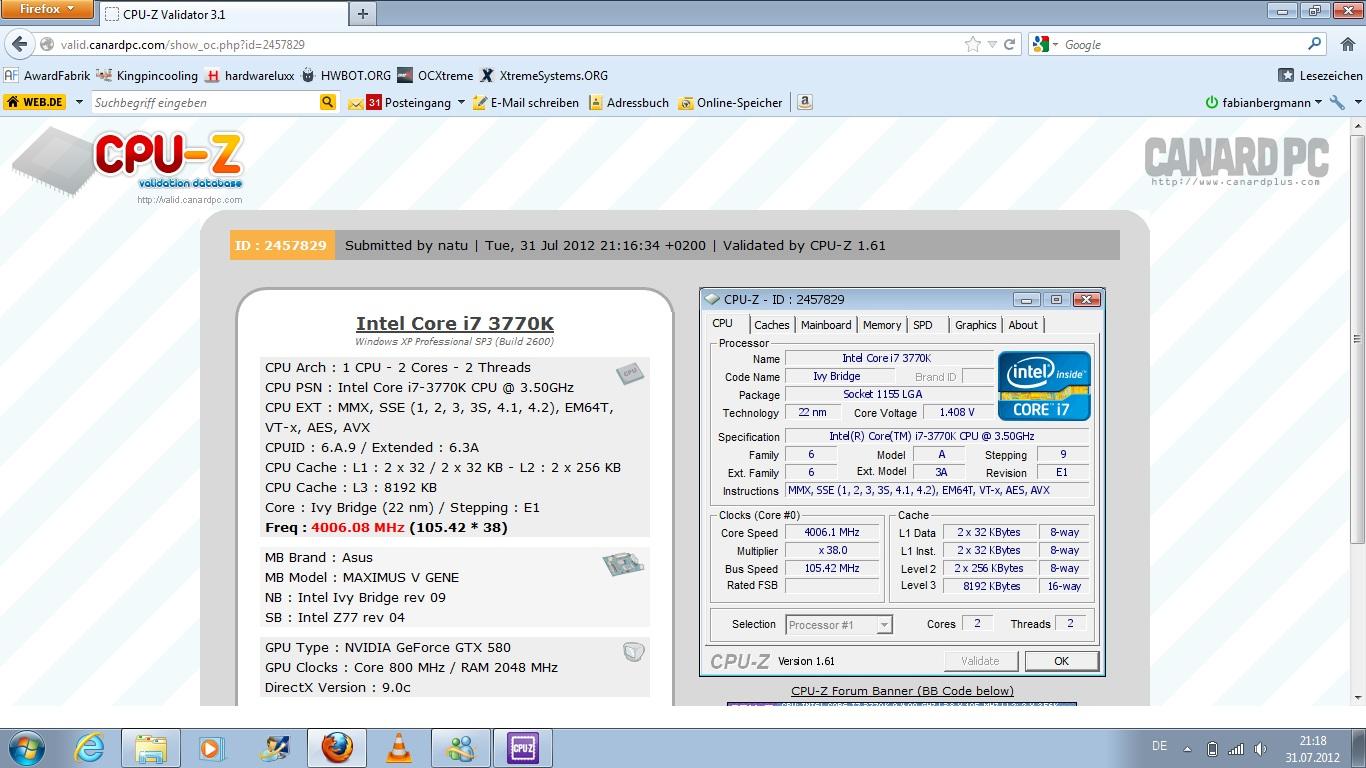Reload the page with the refresh icon

pyautogui.click(x=1009, y=44)
